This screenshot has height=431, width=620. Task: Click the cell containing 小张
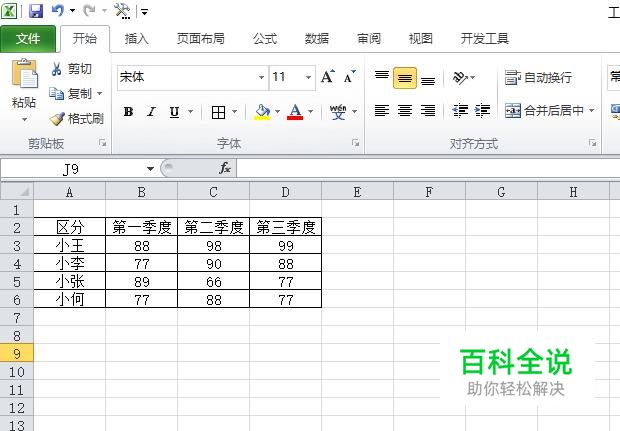pyautogui.click(x=70, y=282)
